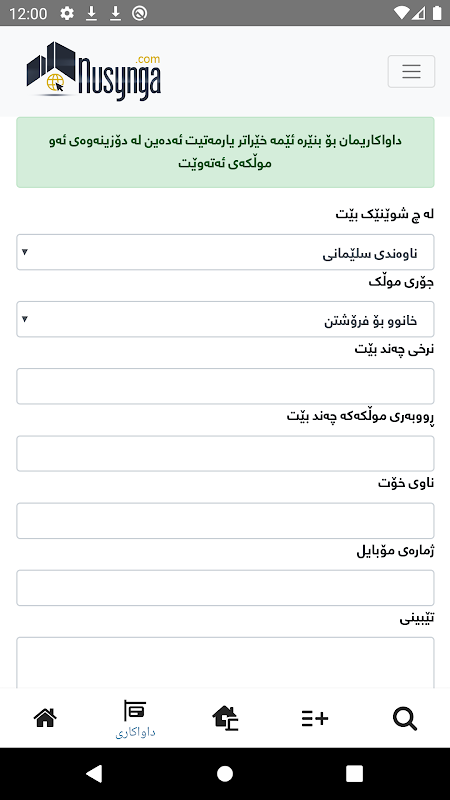
Task: Expand the خانوو بۆ فرۆشتن property type dropdown
Action: point(226,319)
